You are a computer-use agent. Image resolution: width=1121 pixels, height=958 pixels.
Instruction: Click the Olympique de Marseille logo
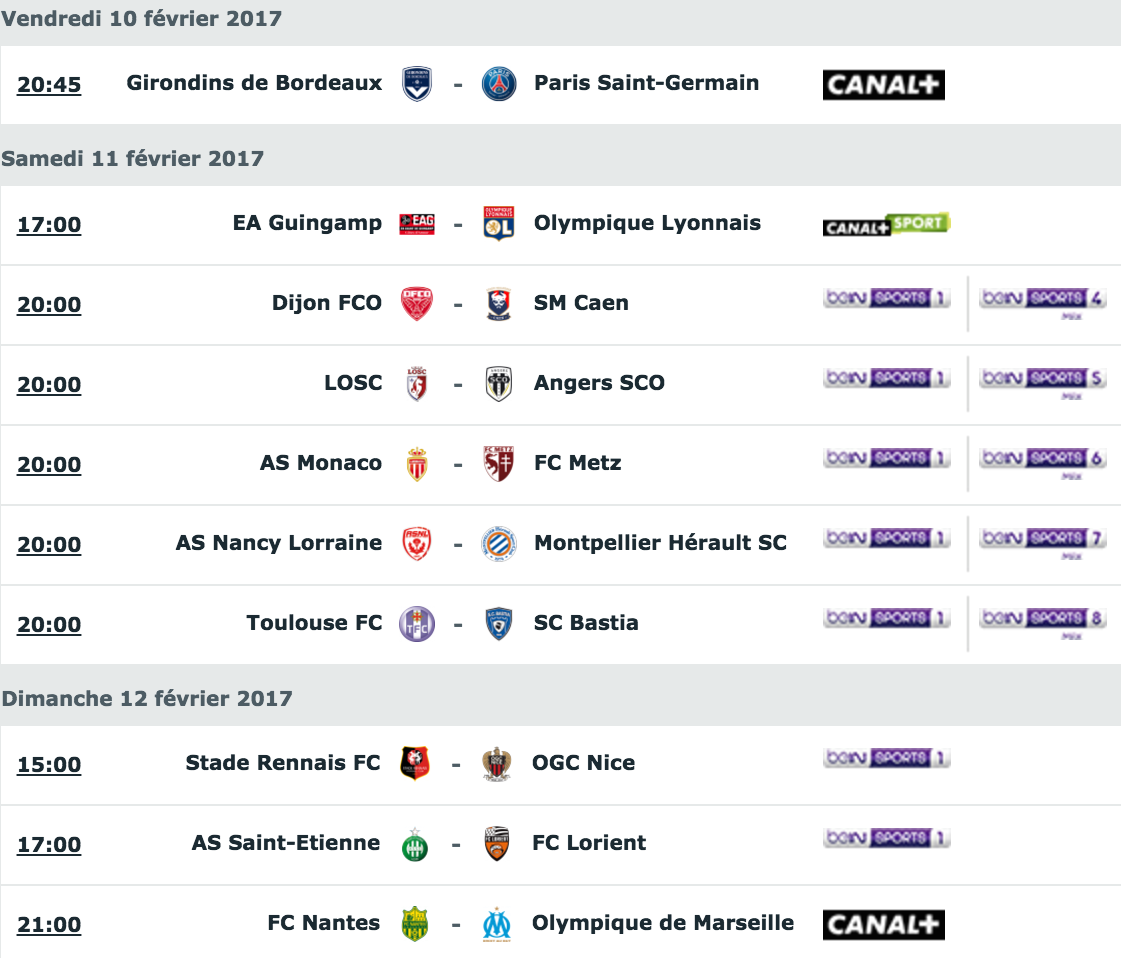click(x=497, y=924)
